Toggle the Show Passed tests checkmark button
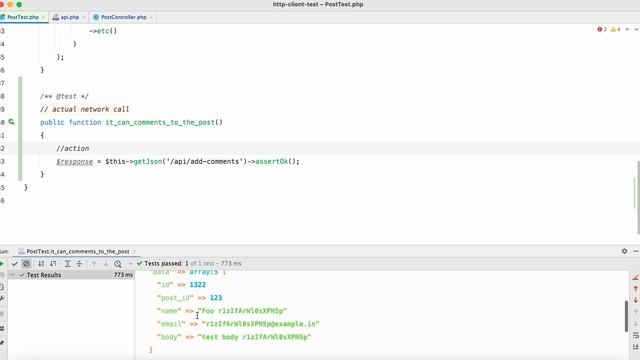The height and width of the screenshot is (360, 640). (14, 264)
